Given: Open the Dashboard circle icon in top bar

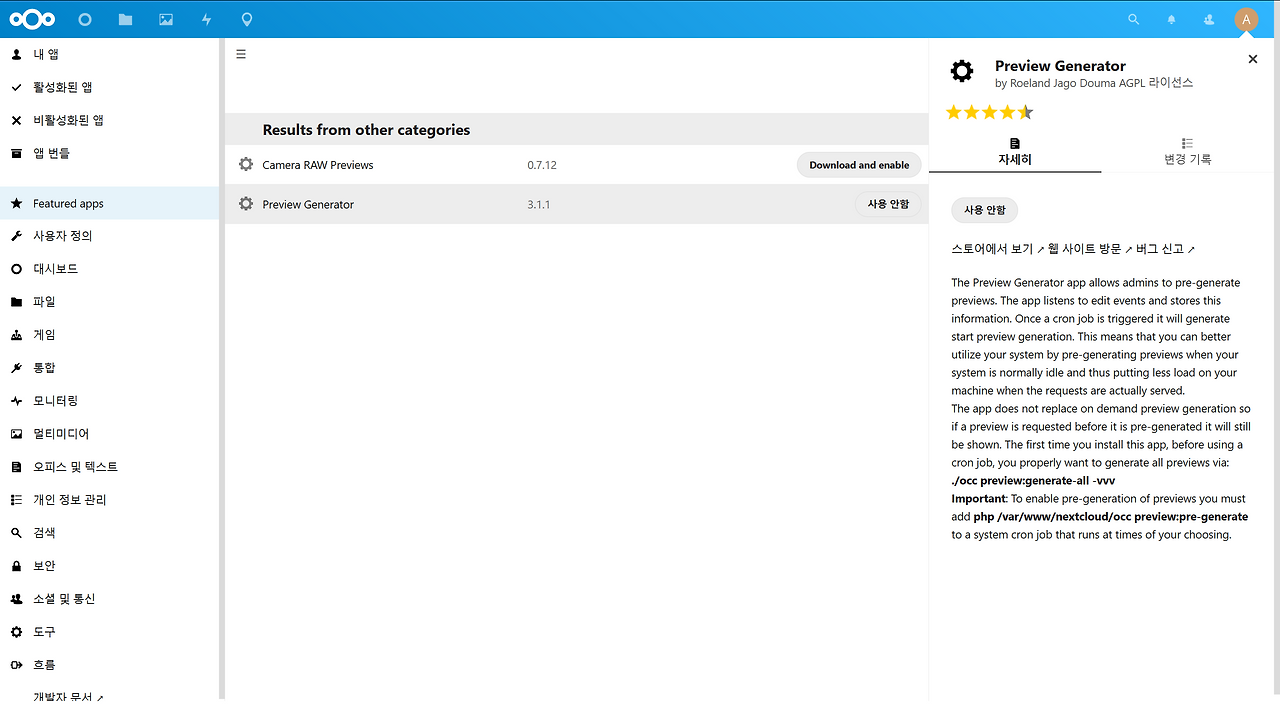Looking at the screenshot, I should coord(85,19).
